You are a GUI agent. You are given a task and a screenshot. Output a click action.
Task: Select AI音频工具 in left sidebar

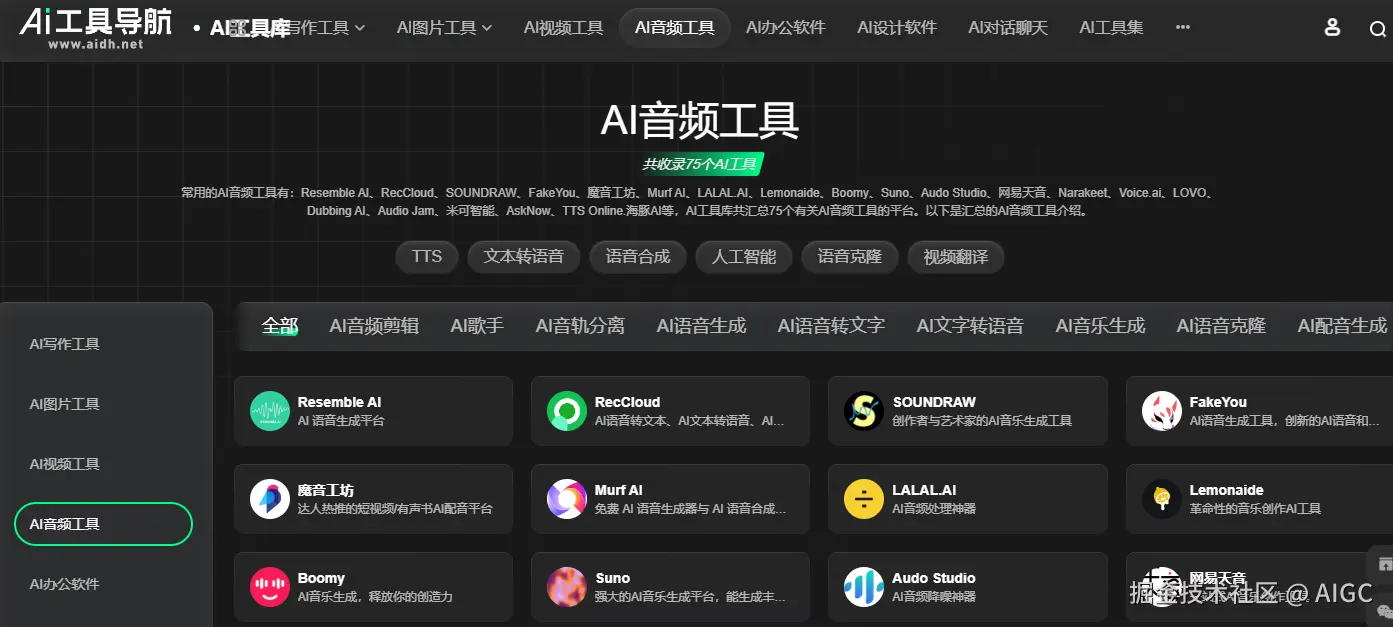[103, 524]
